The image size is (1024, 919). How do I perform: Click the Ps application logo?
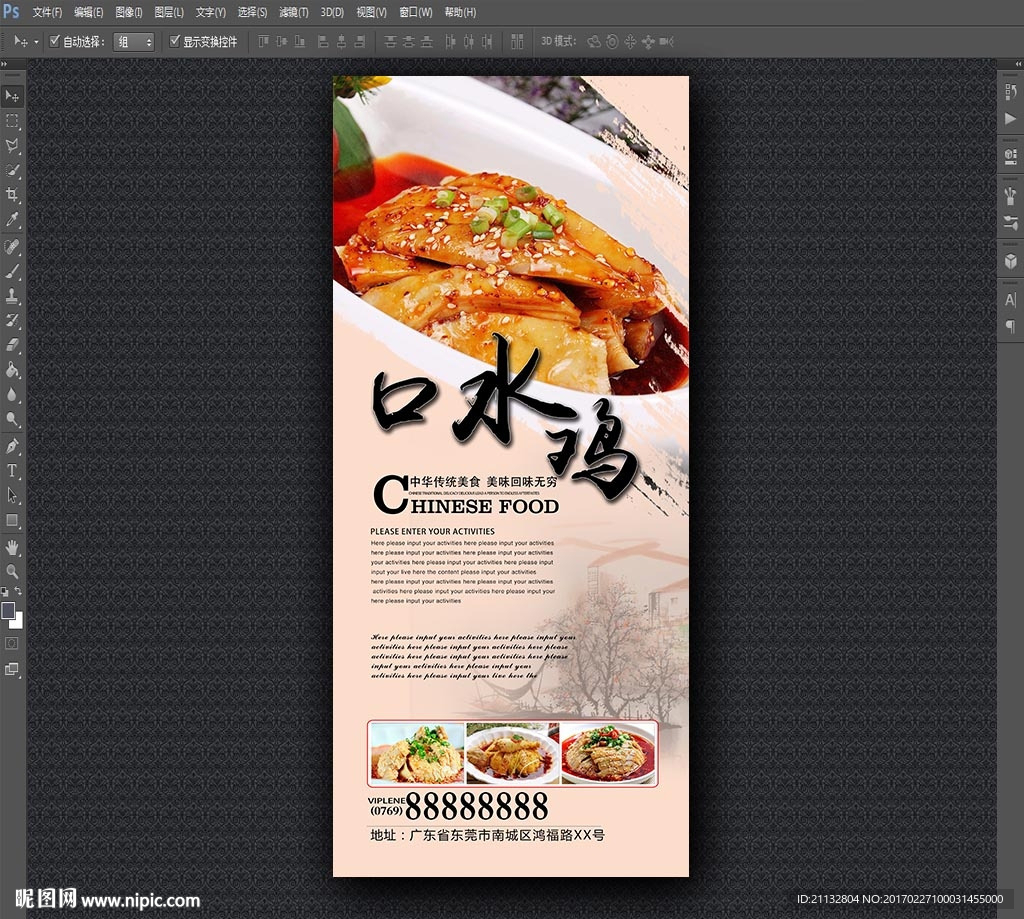pyautogui.click(x=11, y=11)
